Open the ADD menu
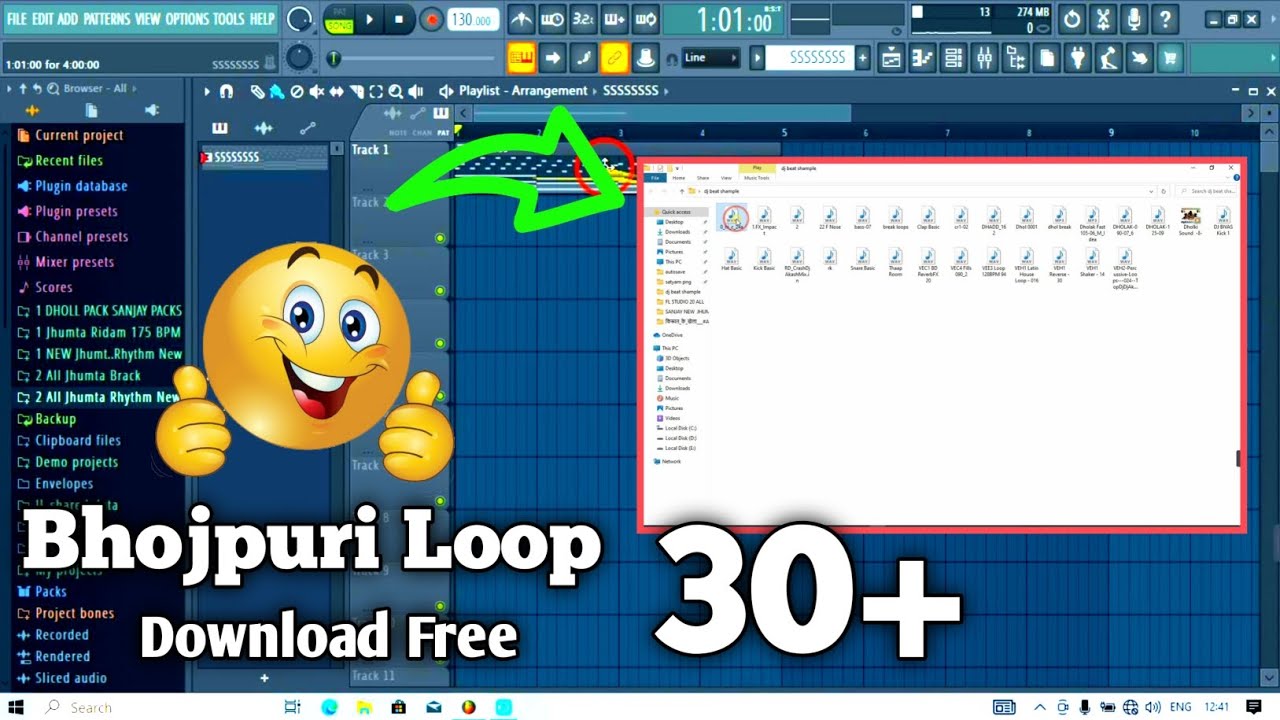Screen dimensions: 1280x720 [x=68, y=19]
